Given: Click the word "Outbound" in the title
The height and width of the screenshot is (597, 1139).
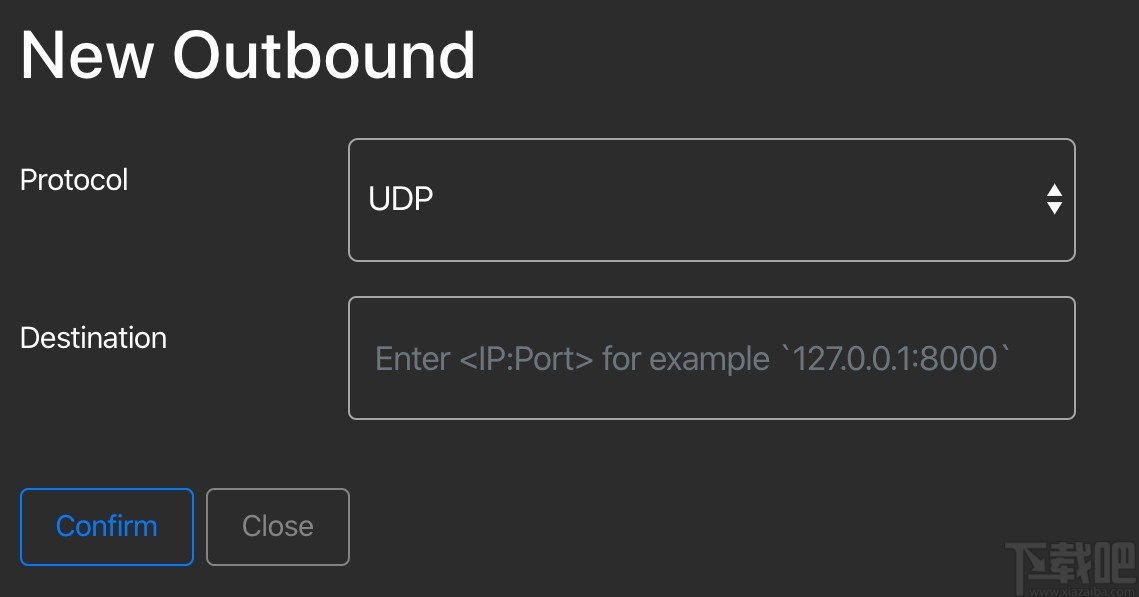Looking at the screenshot, I should pos(323,55).
